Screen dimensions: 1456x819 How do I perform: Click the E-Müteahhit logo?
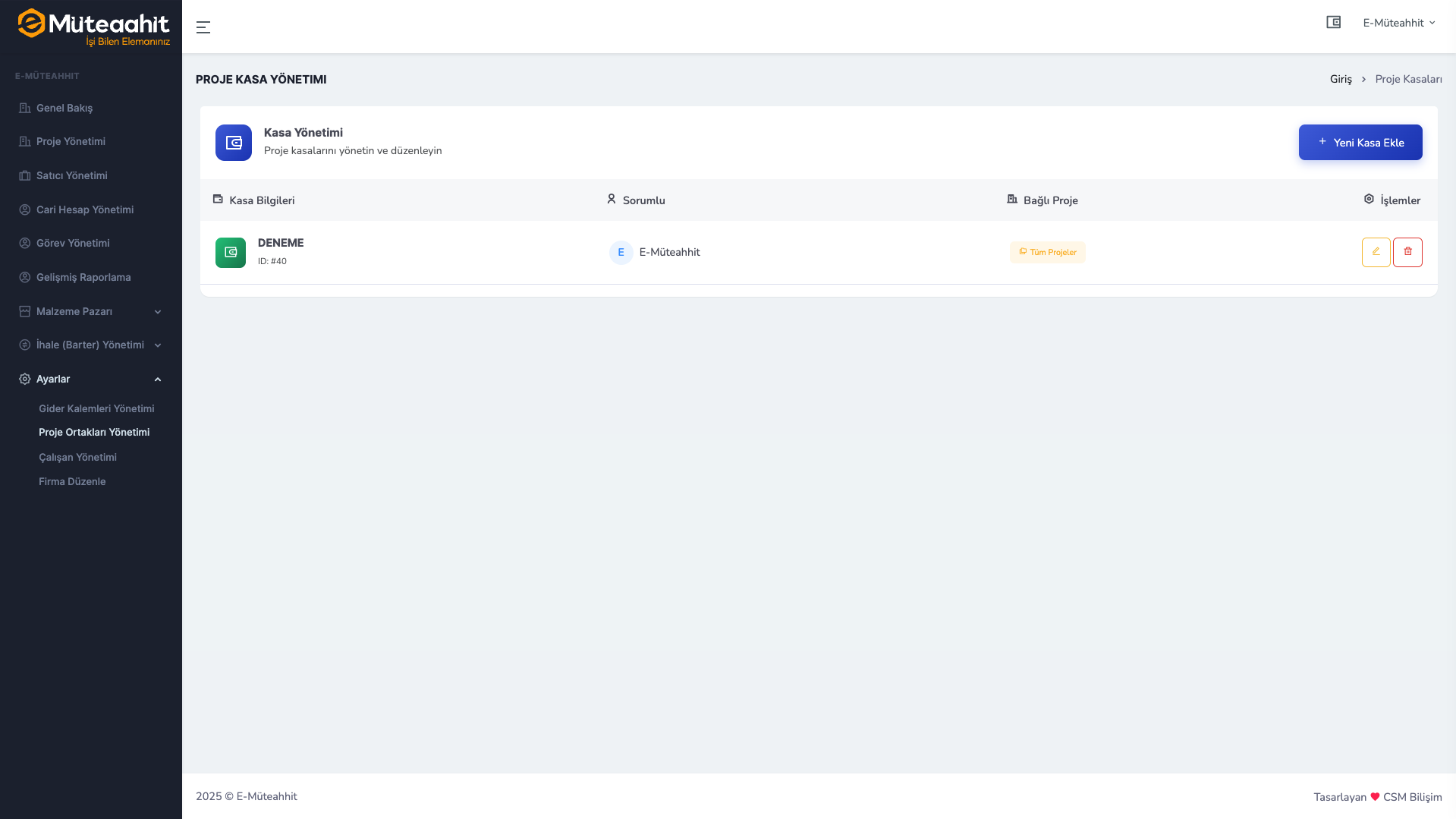pos(93,27)
